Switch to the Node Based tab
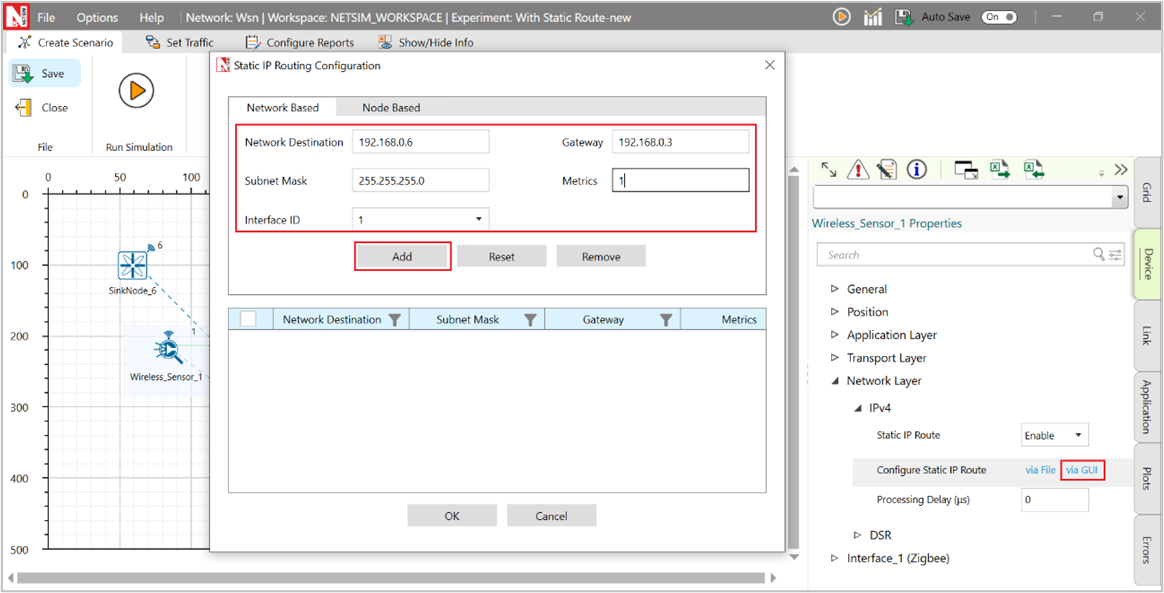This screenshot has height=593, width=1164. click(x=391, y=108)
